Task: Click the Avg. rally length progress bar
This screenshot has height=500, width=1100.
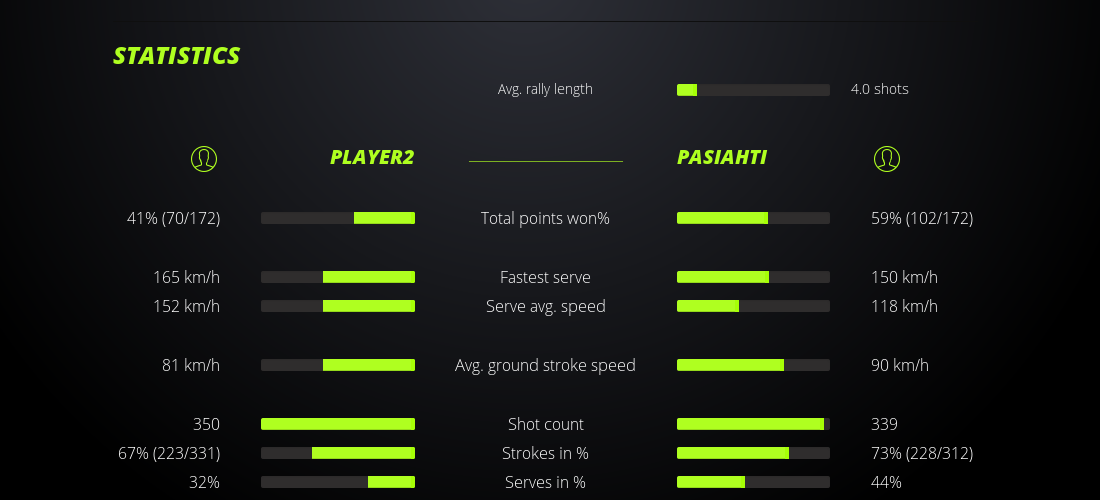Action: [753, 90]
